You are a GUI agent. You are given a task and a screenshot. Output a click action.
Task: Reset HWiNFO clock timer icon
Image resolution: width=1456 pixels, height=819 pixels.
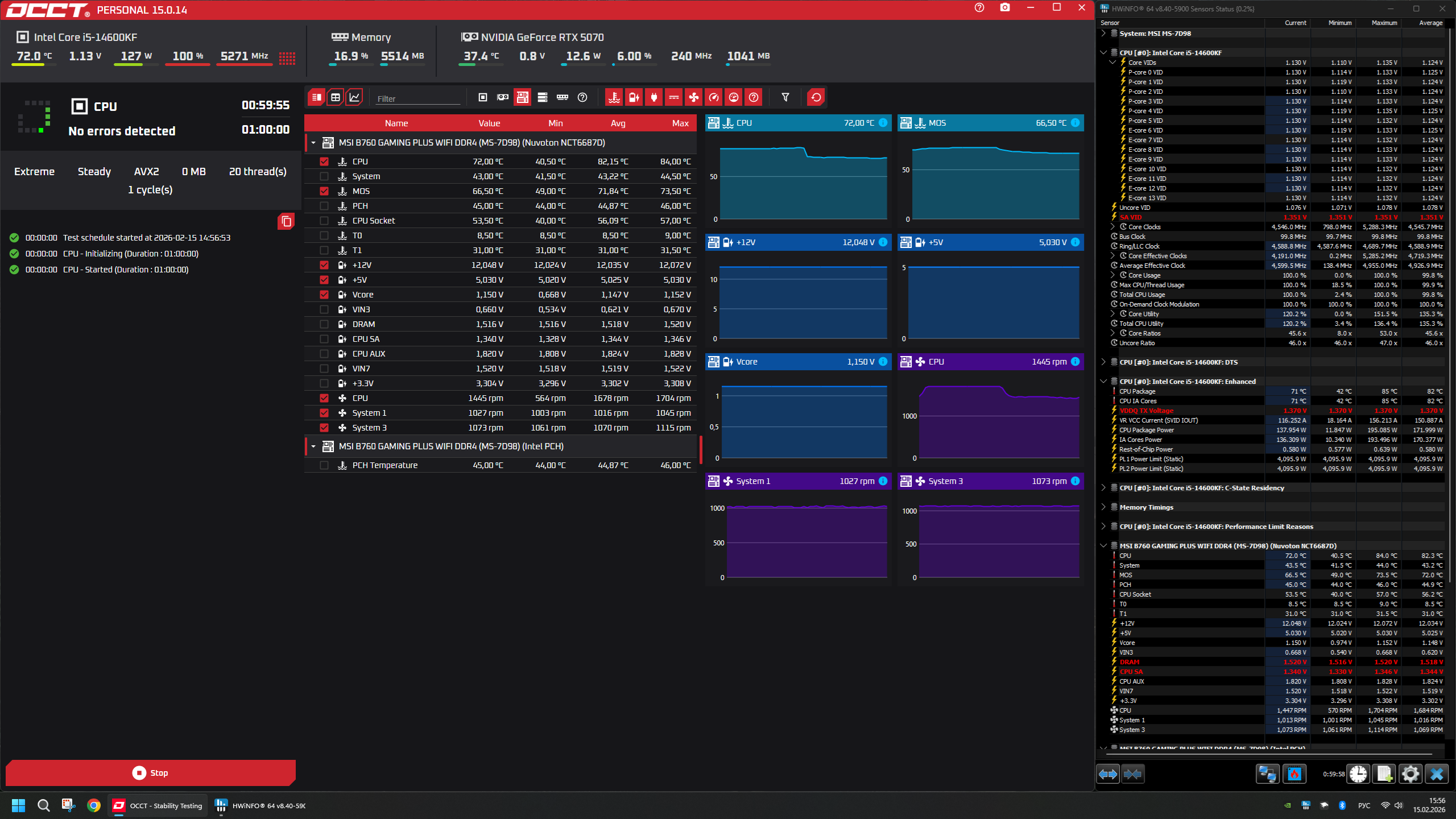tap(1358, 774)
